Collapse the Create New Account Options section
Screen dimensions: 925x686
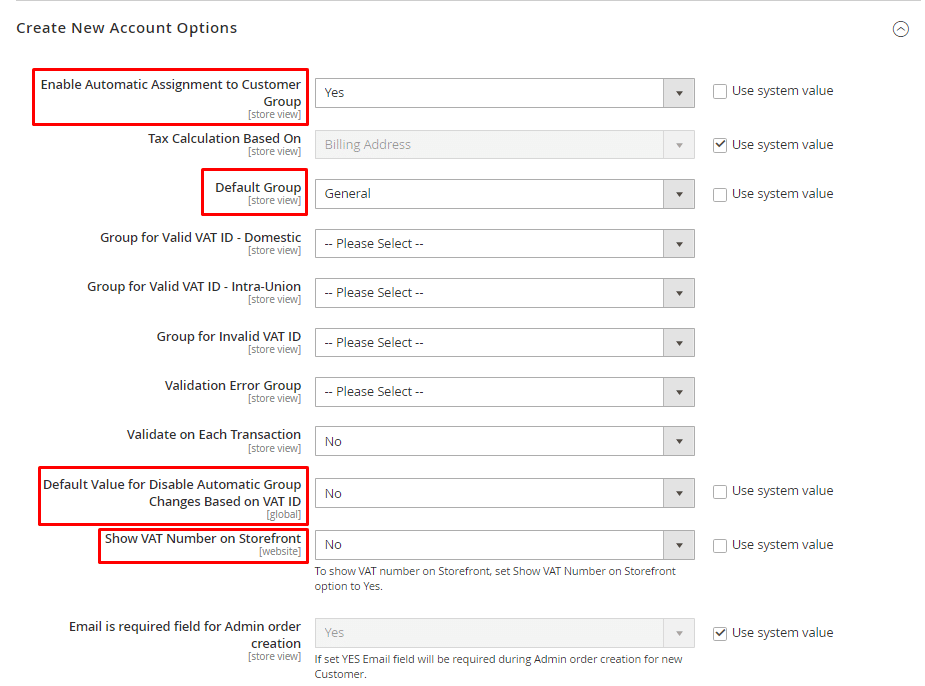(901, 29)
